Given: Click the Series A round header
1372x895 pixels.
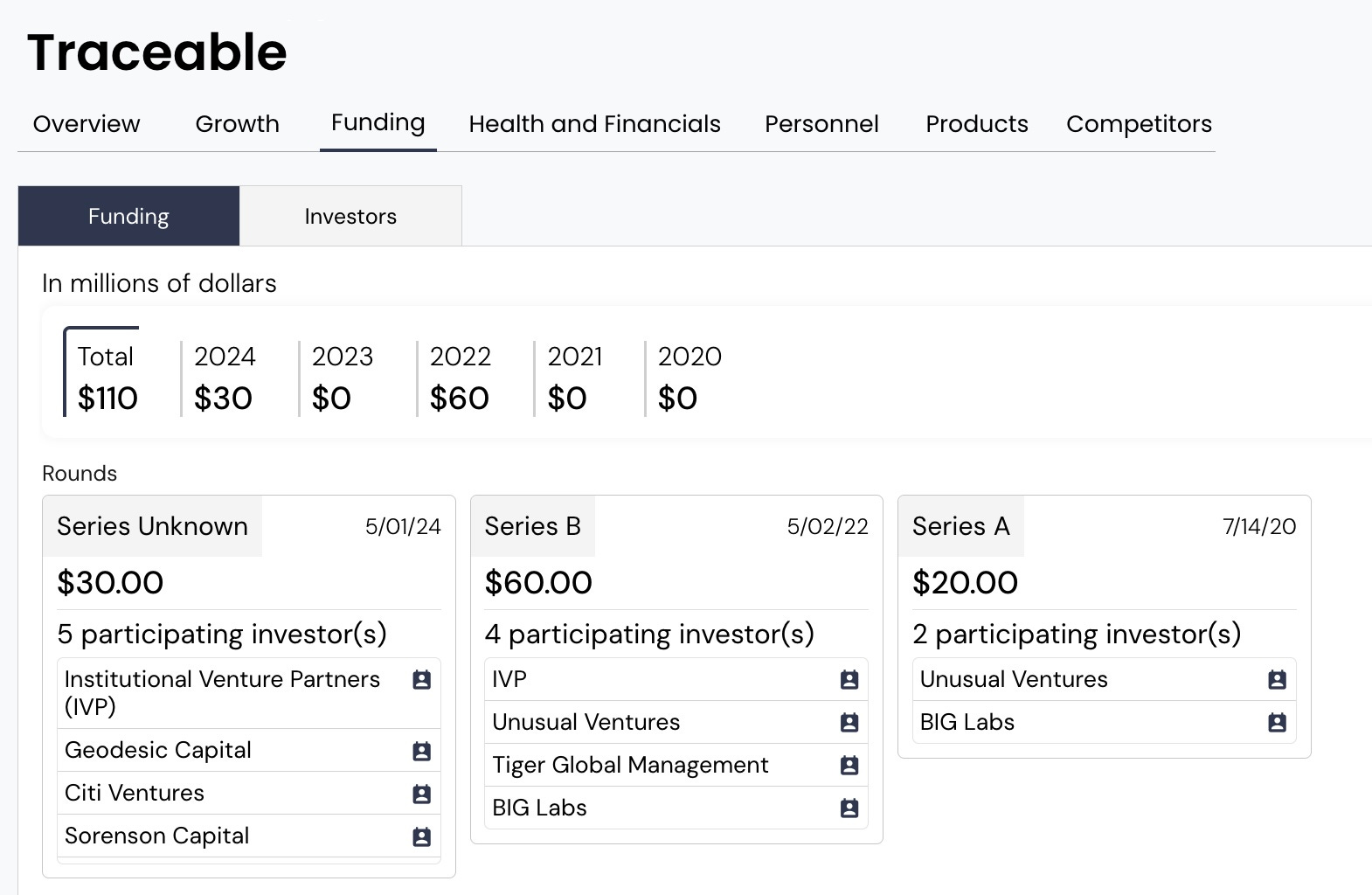Looking at the screenshot, I should pos(961,526).
